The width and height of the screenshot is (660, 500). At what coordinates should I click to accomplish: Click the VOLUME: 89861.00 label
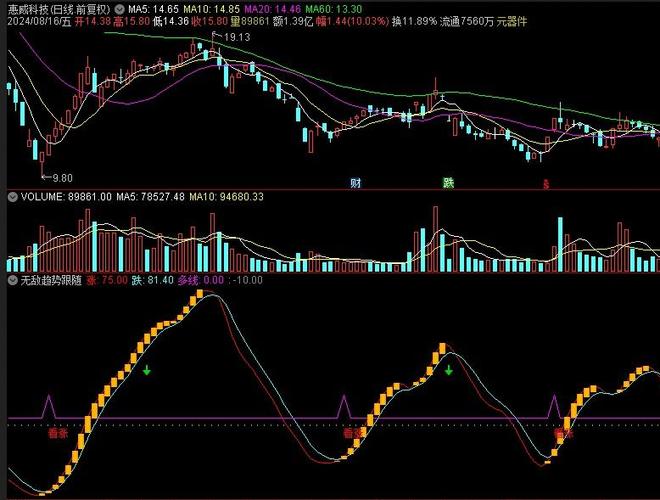(x=66, y=197)
